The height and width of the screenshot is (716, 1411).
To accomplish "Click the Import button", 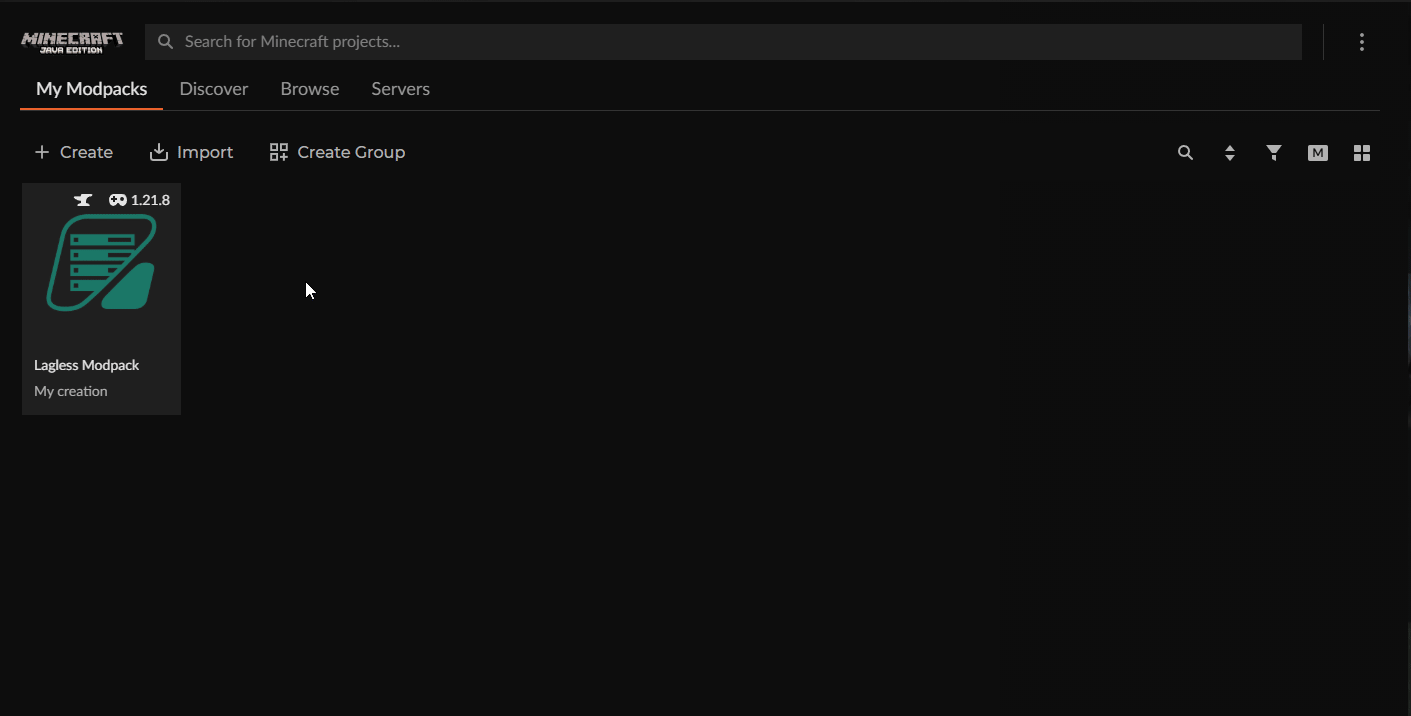I will click(191, 151).
